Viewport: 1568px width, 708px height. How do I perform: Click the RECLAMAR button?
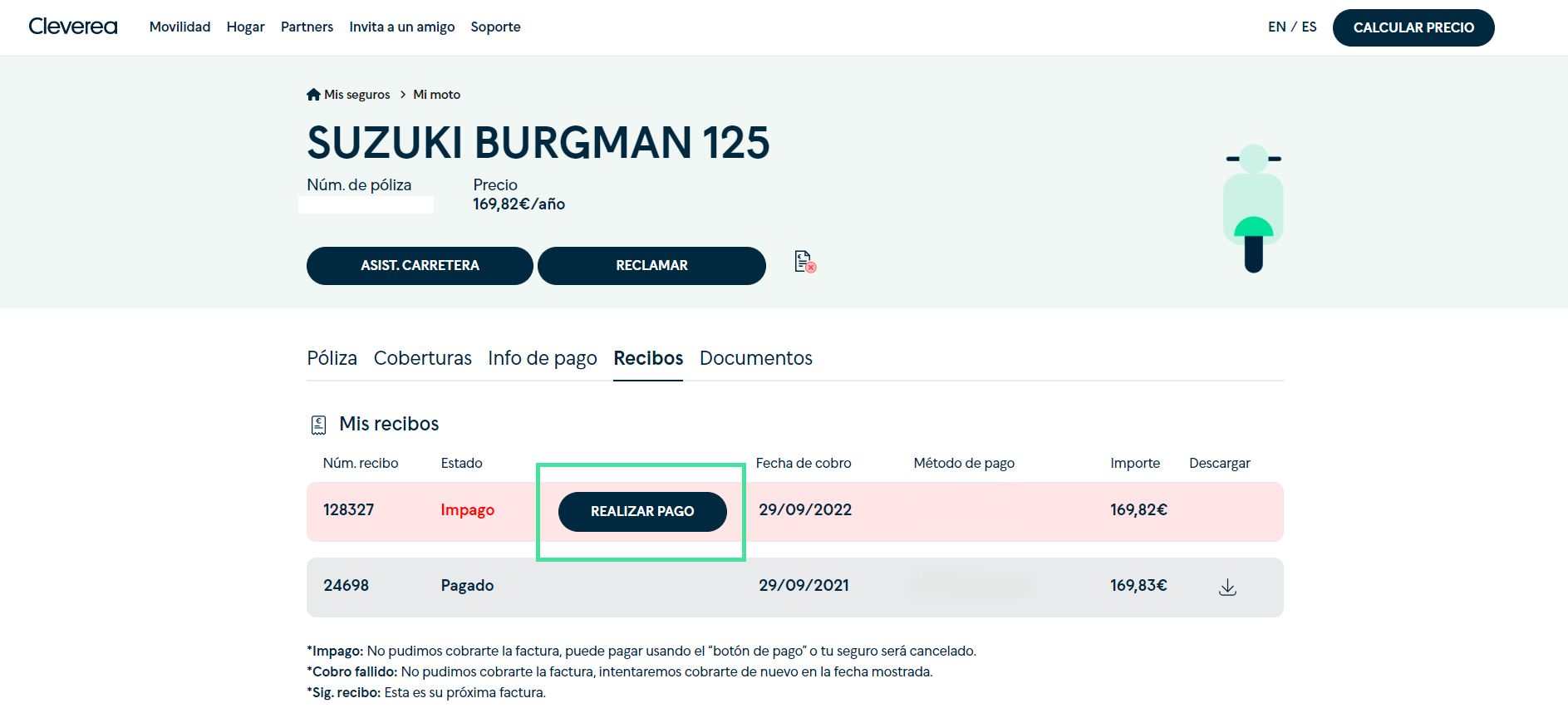651,266
